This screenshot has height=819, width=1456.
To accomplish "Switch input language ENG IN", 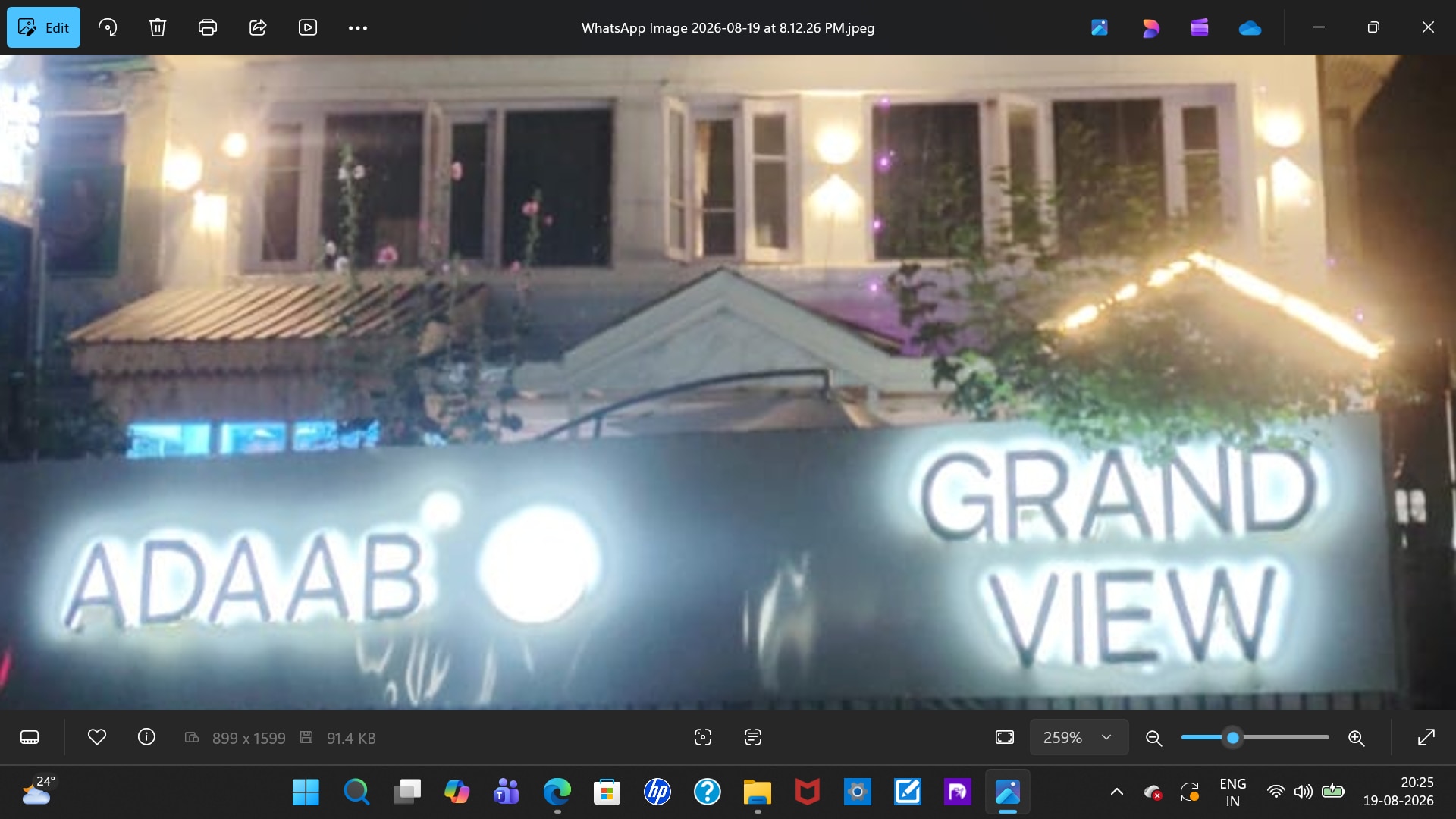I will pyautogui.click(x=1233, y=792).
